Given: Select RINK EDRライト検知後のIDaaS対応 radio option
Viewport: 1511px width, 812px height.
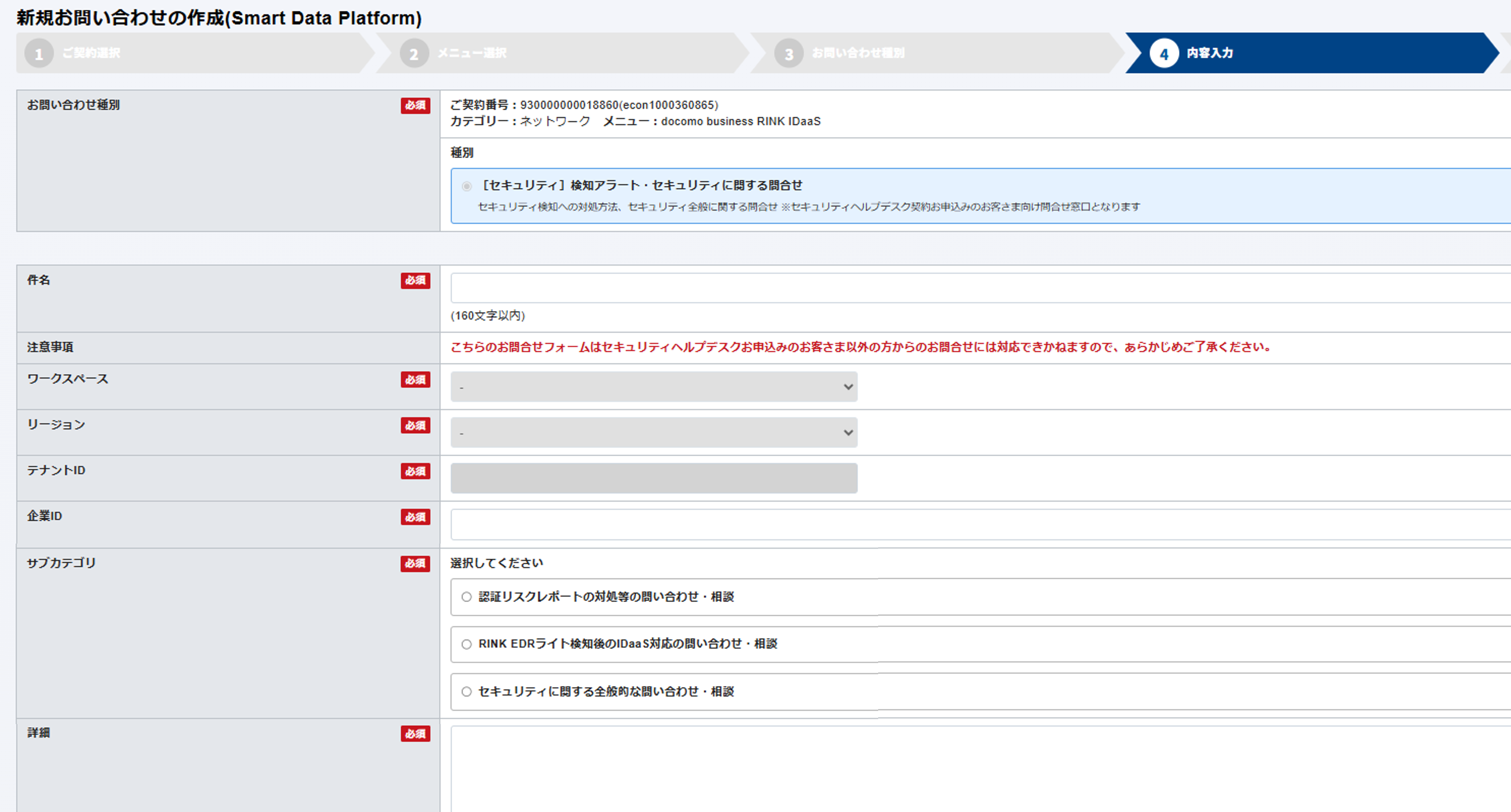Looking at the screenshot, I should point(466,644).
